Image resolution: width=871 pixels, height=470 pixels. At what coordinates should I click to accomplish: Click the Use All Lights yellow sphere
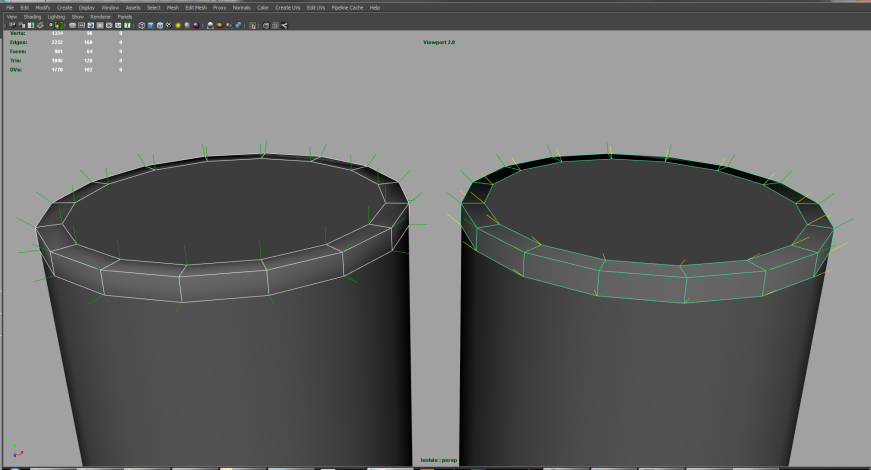coord(178,24)
